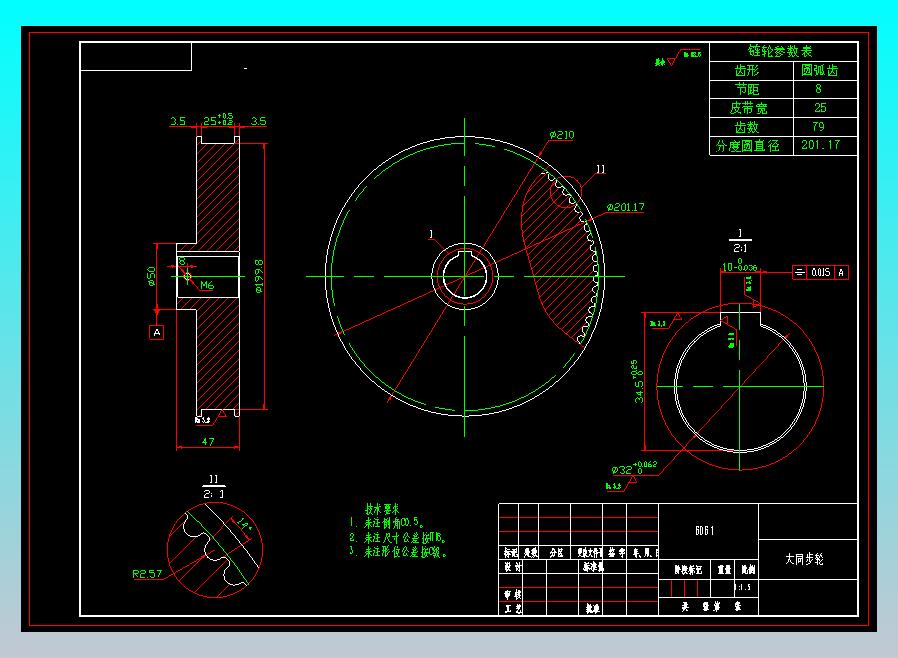The width and height of the screenshot is (898, 658).
Task: Select the 25 belt width dimension on side view
Action: coord(218,120)
